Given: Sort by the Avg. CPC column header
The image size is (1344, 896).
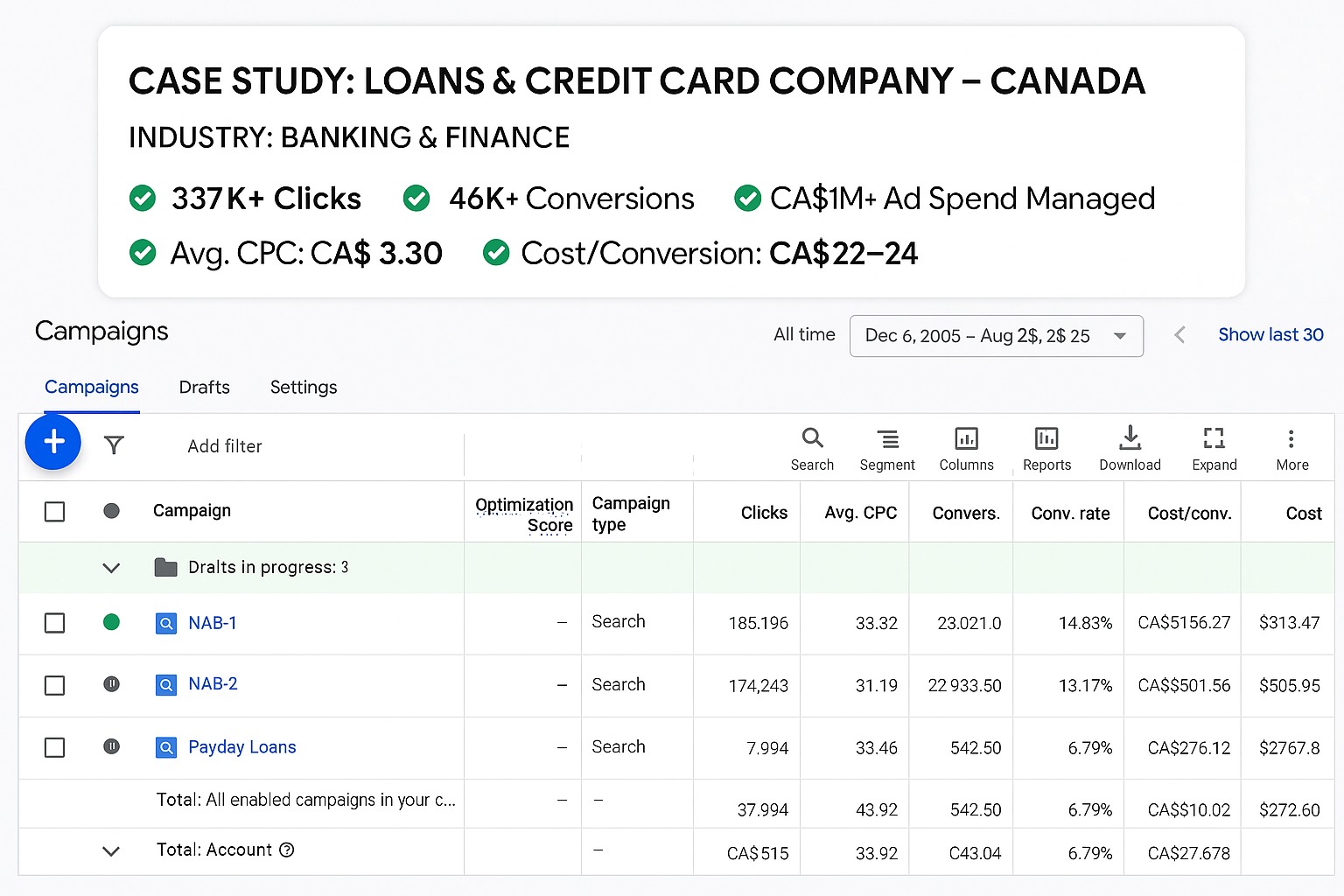Looking at the screenshot, I should [861, 513].
